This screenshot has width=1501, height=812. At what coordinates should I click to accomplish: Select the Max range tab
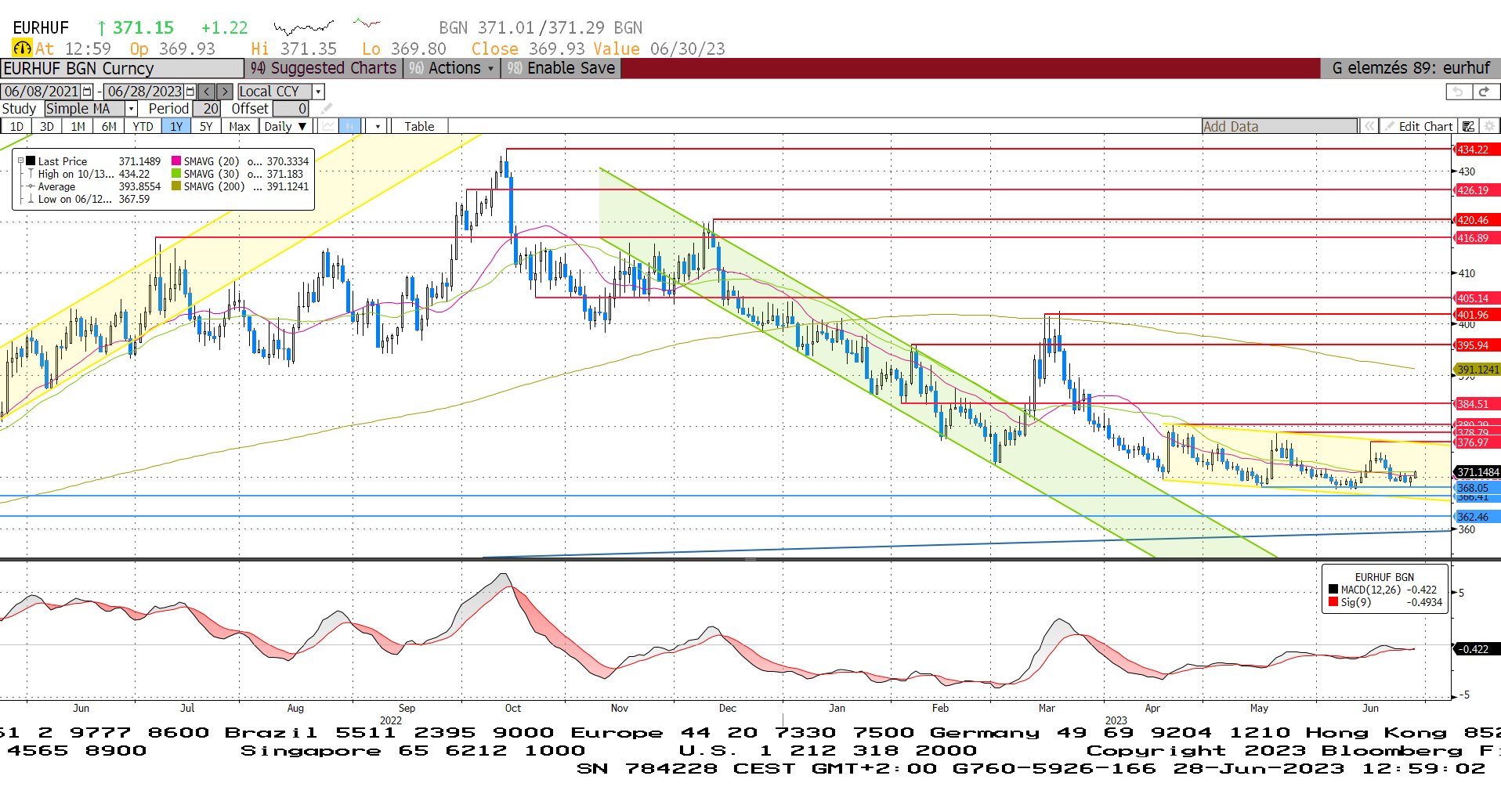pos(239,126)
